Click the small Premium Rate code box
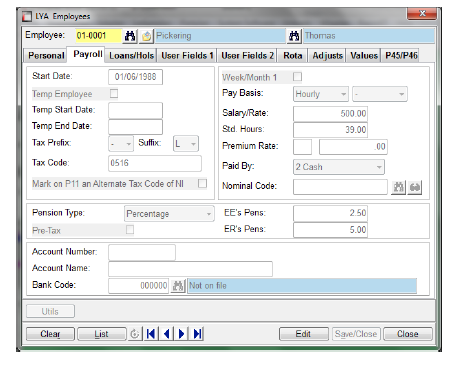Image resolution: width=464 pixels, height=375 pixels. point(302,147)
